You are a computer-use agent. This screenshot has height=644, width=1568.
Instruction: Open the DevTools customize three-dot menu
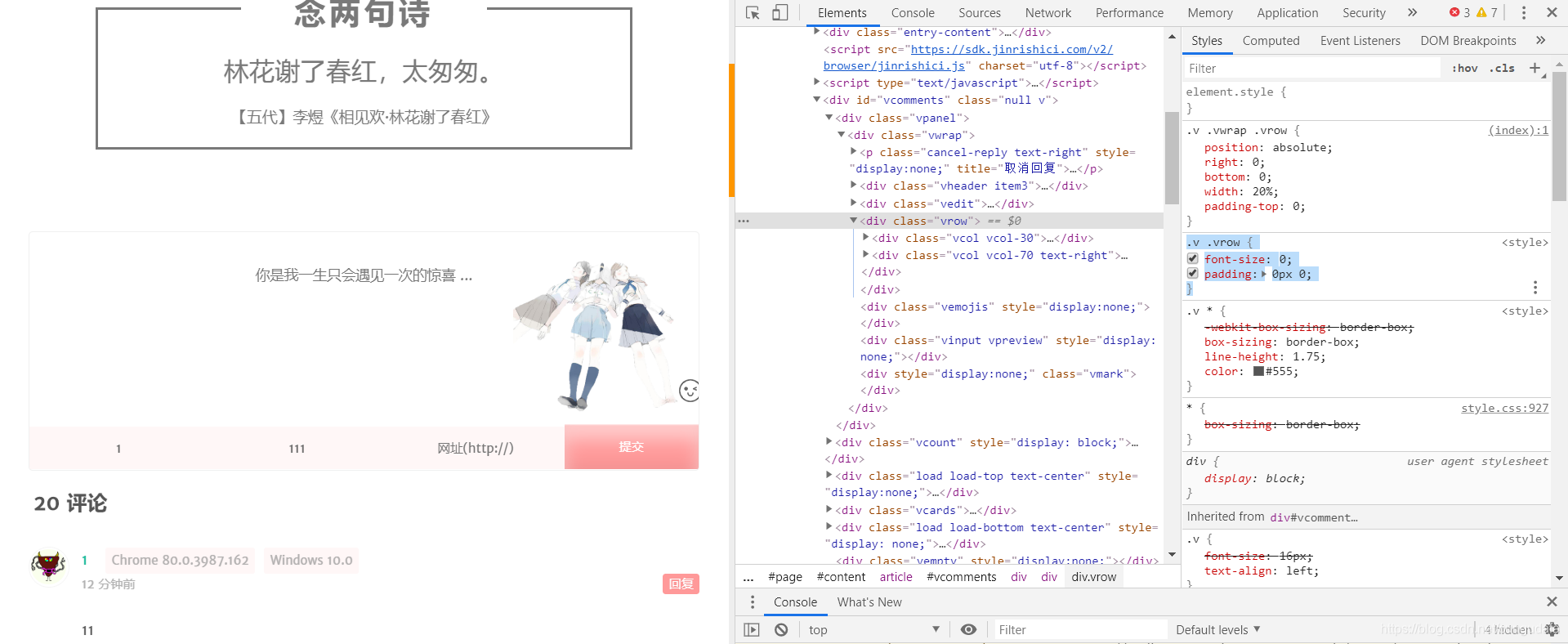(x=1524, y=12)
